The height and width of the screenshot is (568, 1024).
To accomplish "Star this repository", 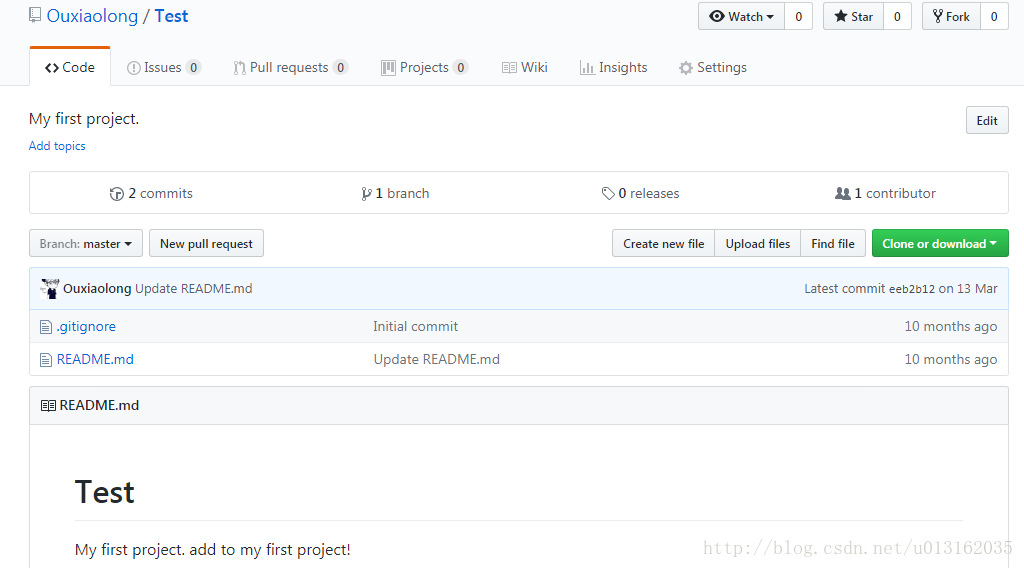I will (854, 16).
